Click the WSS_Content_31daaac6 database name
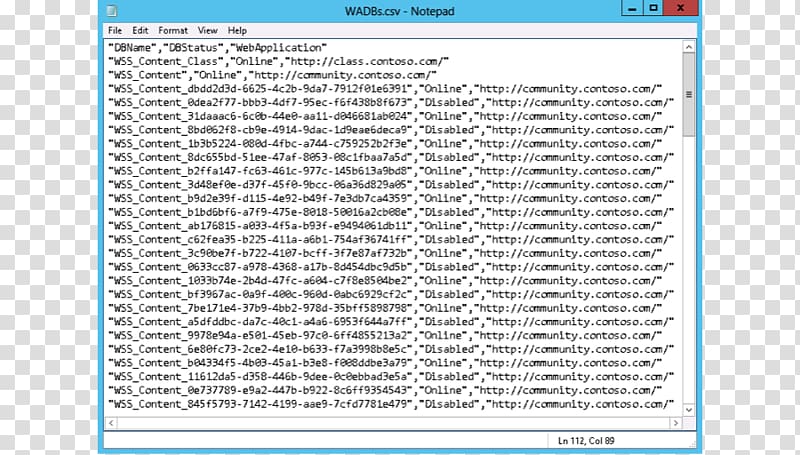This screenshot has width=800, height=455. (x=260, y=116)
